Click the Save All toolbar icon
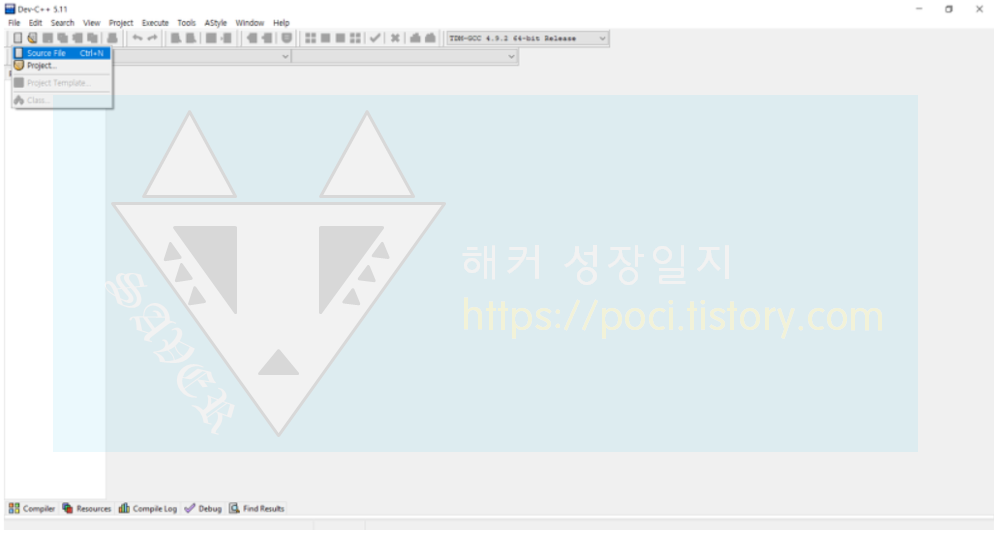 [x=62, y=38]
